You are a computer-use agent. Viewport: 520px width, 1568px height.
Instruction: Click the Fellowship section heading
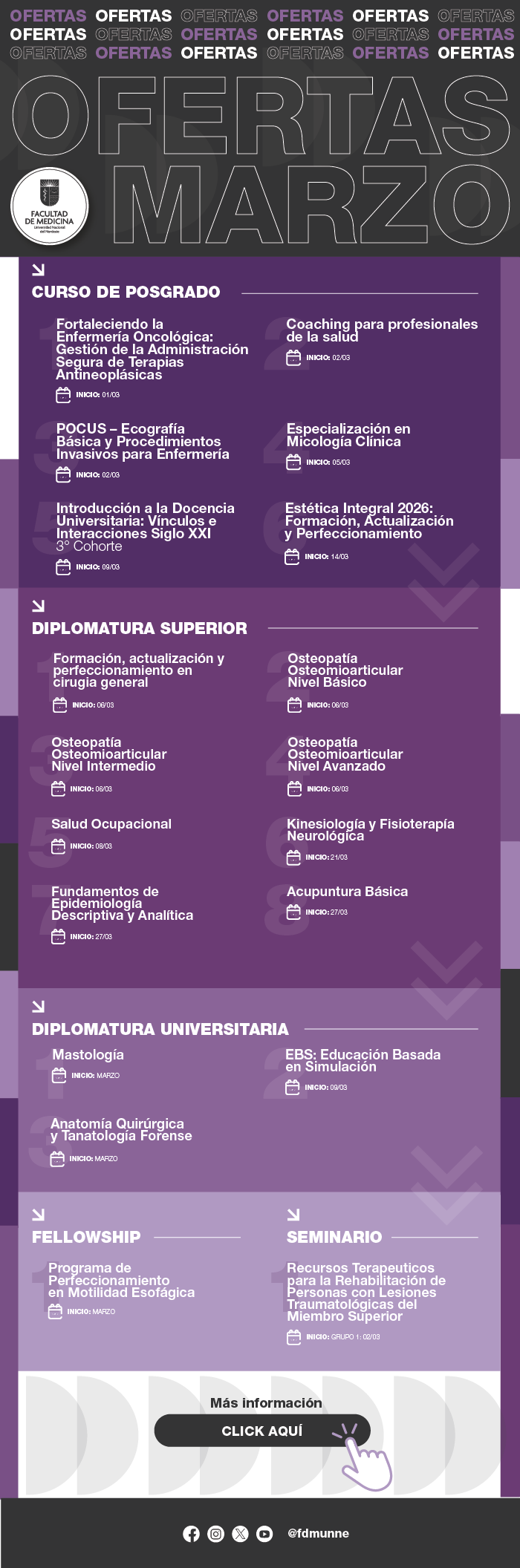86,1237
